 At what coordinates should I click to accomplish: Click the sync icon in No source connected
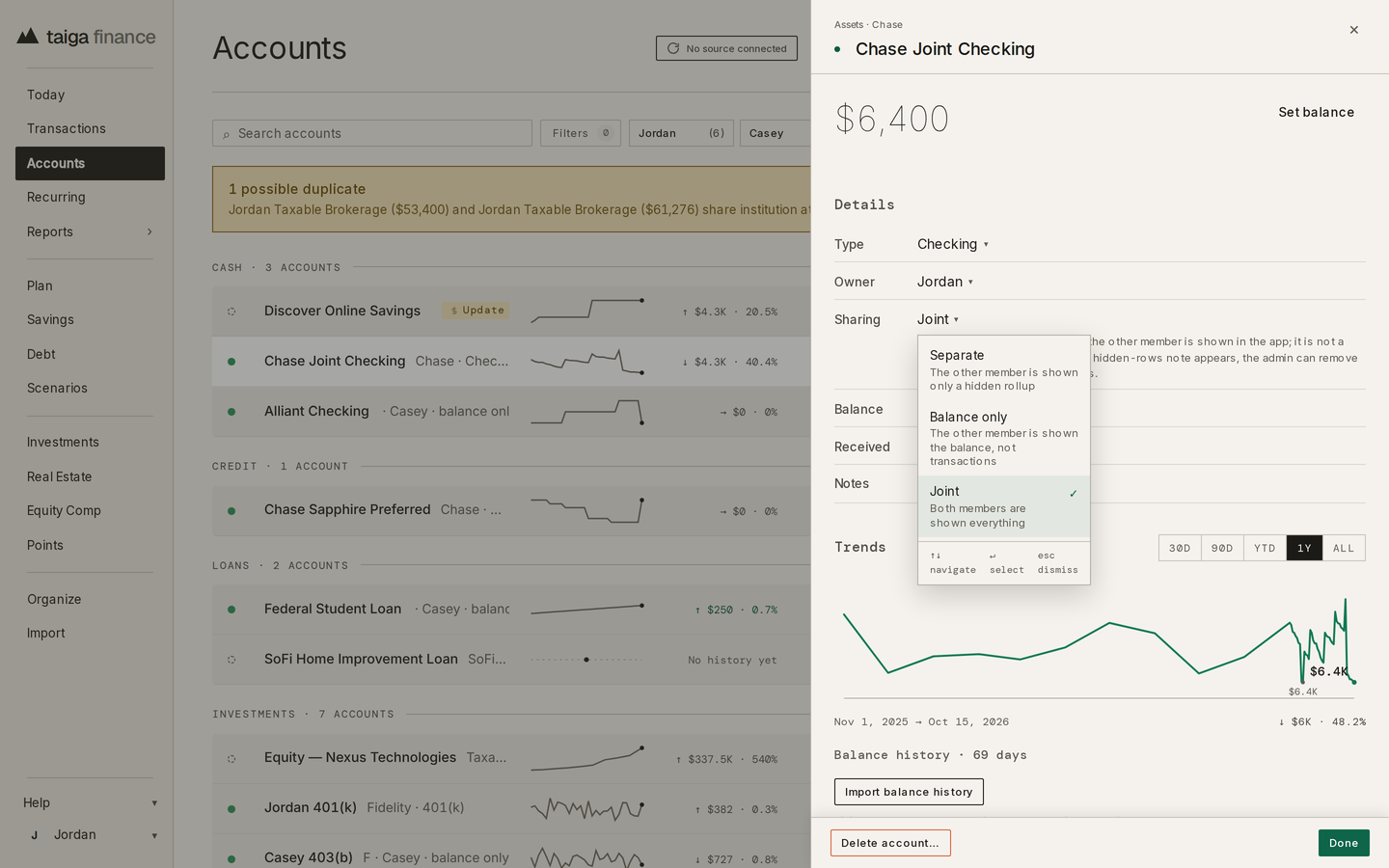(x=673, y=48)
